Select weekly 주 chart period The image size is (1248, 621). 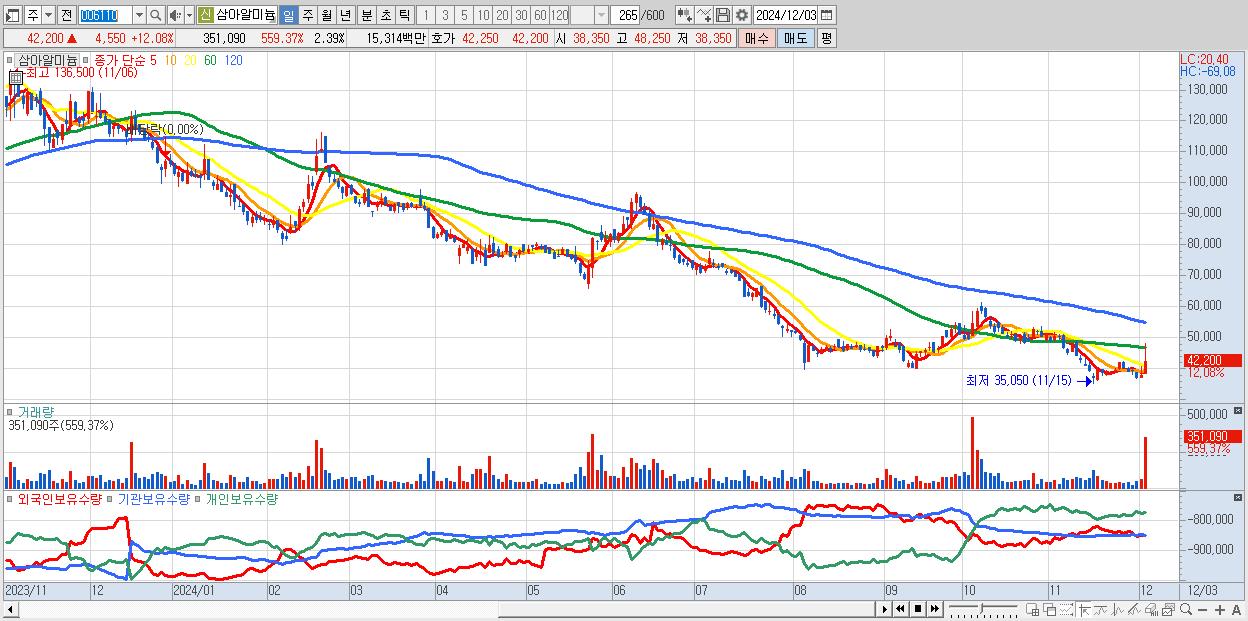pyautogui.click(x=308, y=15)
